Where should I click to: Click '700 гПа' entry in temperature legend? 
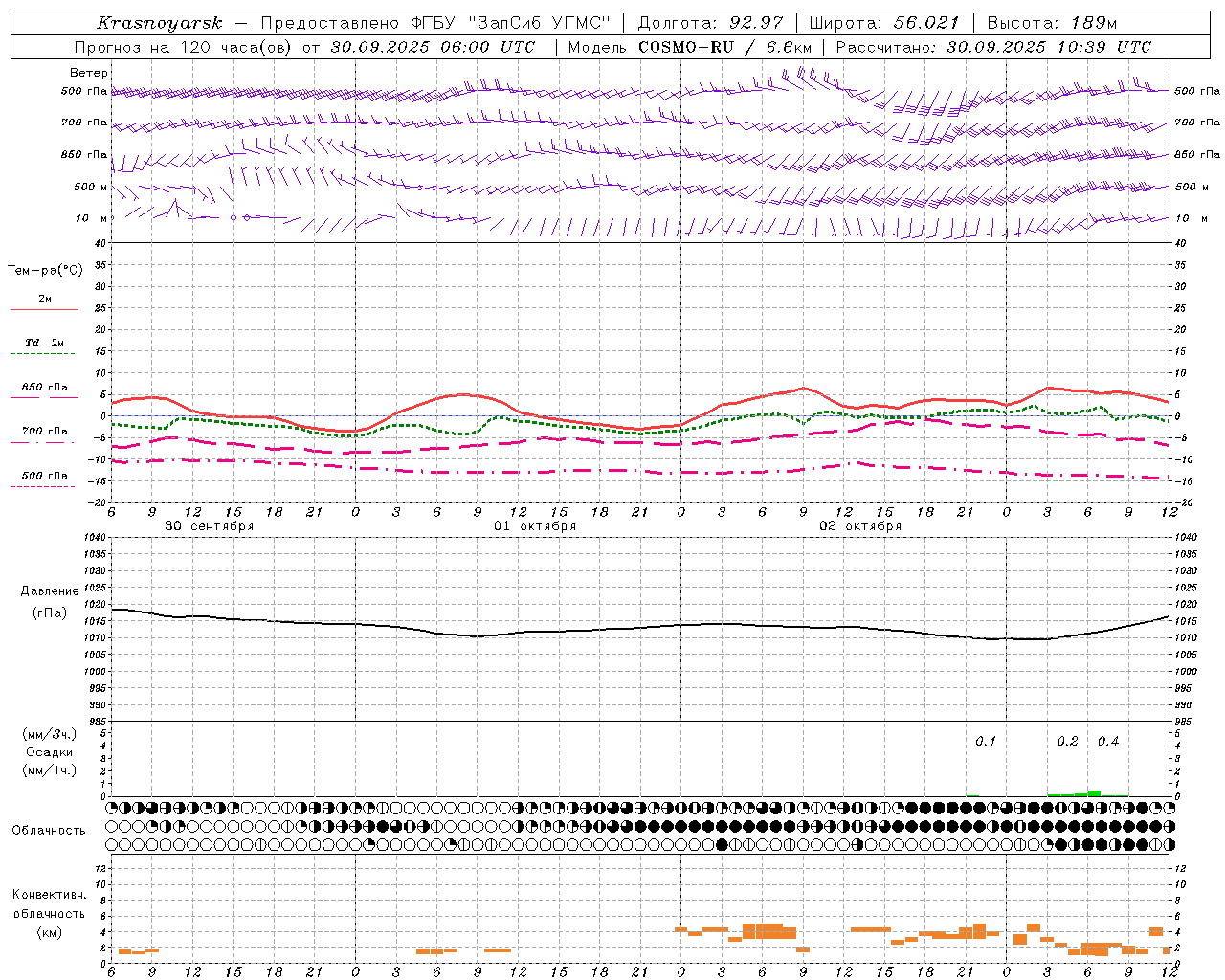(x=44, y=431)
